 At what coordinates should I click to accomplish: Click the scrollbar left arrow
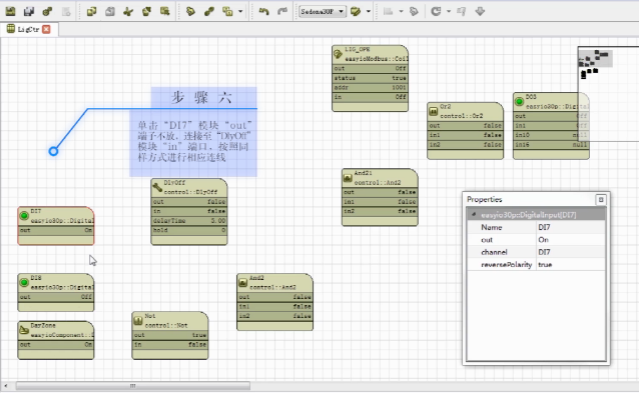pos(6,386)
